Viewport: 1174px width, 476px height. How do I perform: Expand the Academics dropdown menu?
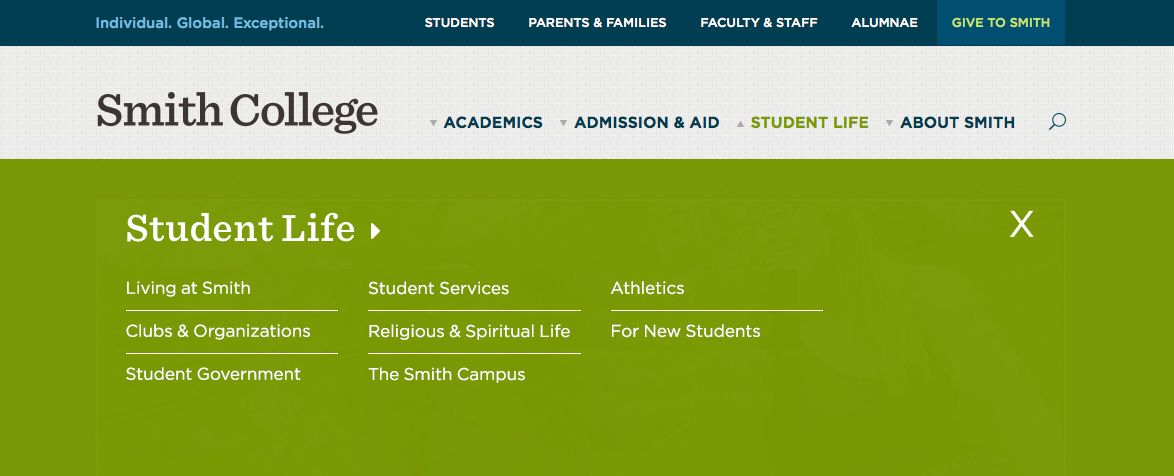[492, 123]
